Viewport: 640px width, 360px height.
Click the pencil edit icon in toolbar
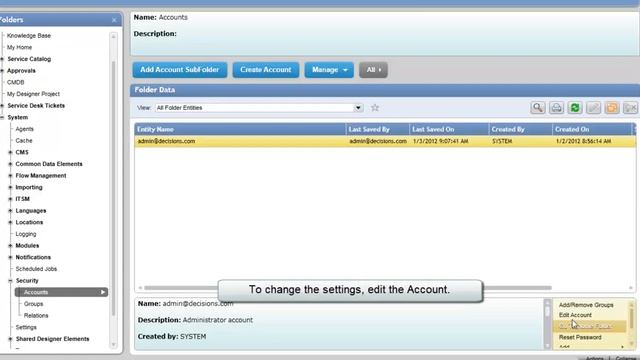click(593, 108)
